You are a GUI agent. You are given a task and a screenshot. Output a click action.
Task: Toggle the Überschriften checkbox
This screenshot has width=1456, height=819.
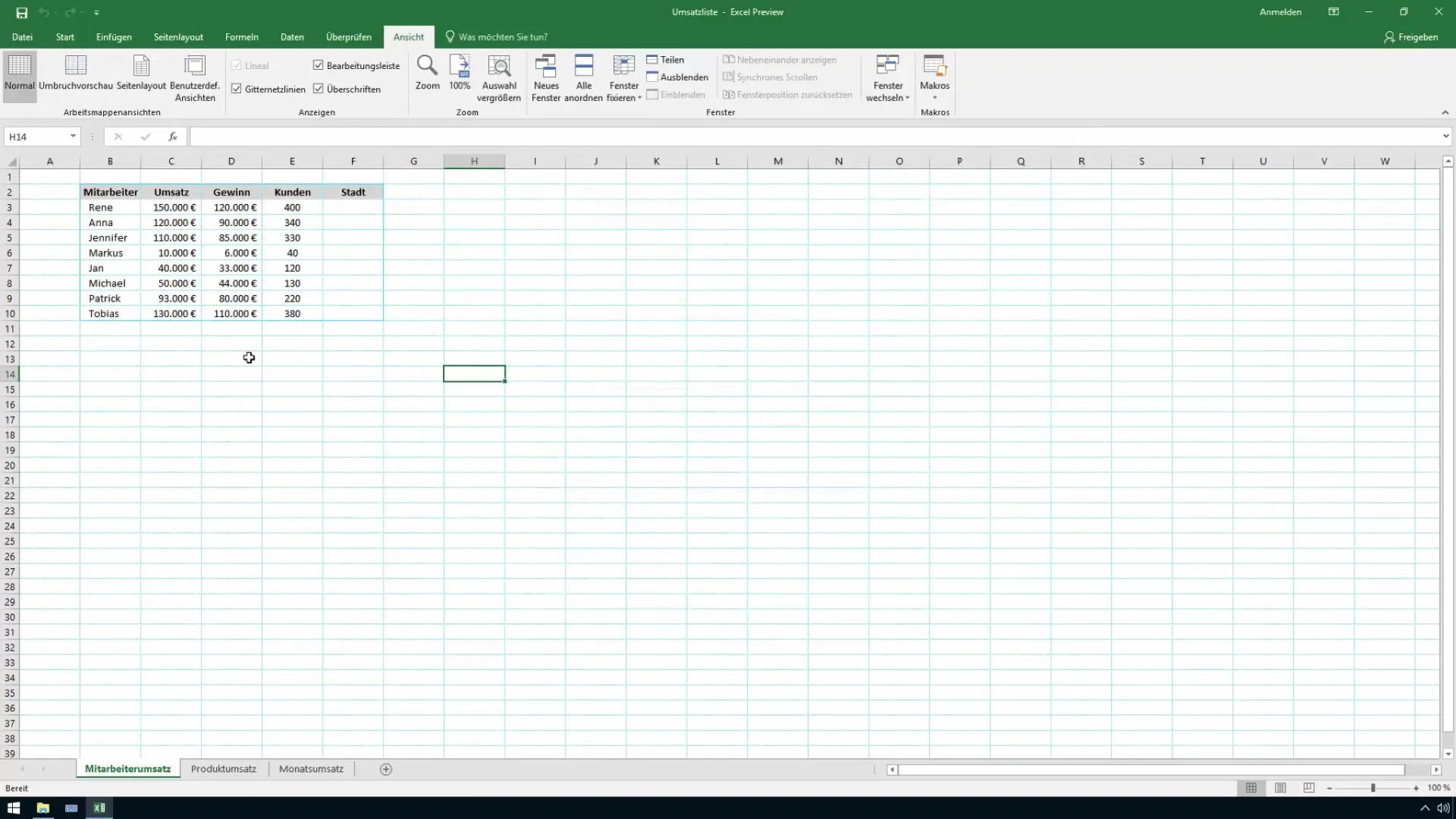318,89
